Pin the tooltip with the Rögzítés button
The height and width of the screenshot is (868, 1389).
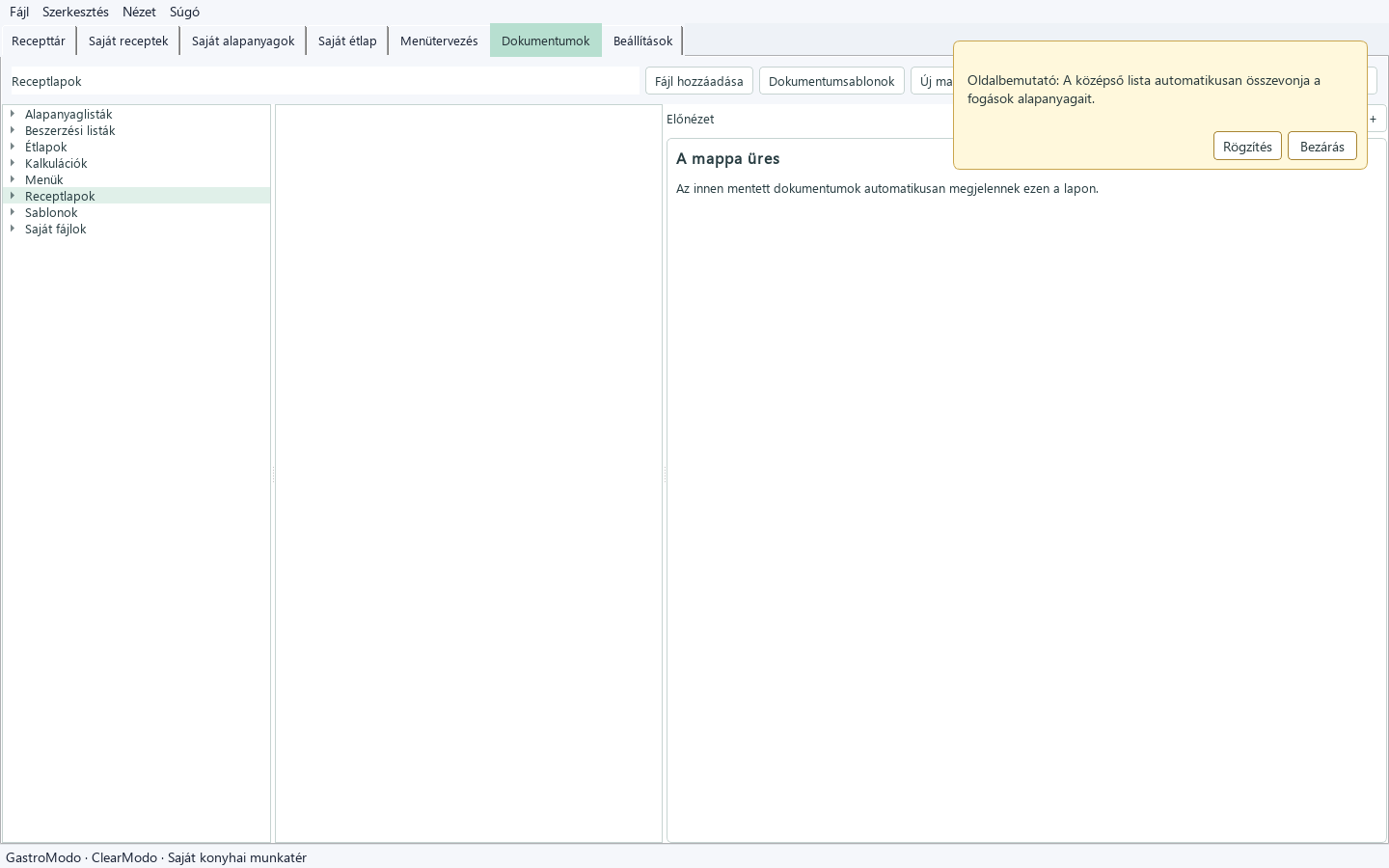(1247, 147)
